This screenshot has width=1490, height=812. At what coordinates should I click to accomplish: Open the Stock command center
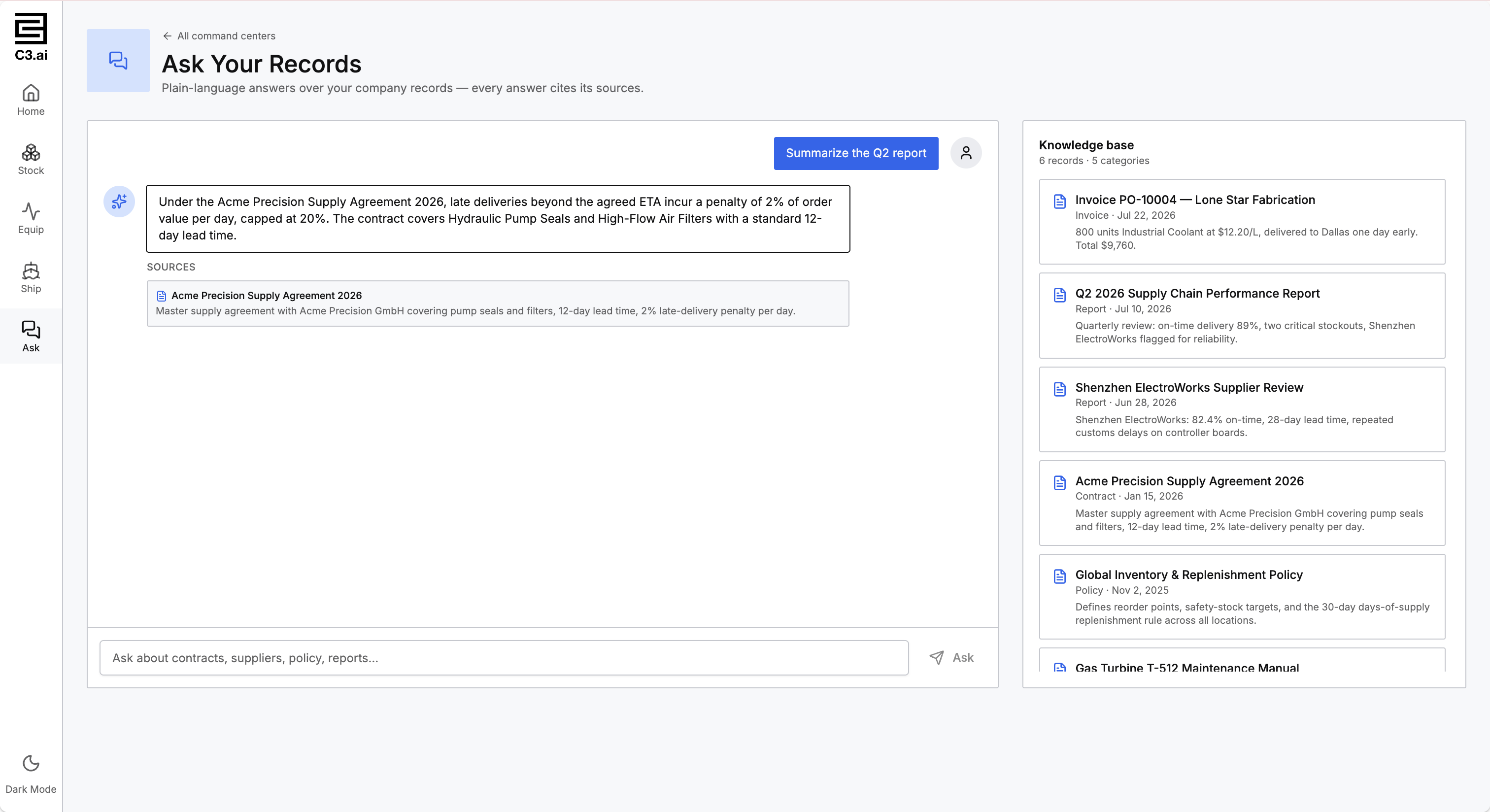31,160
